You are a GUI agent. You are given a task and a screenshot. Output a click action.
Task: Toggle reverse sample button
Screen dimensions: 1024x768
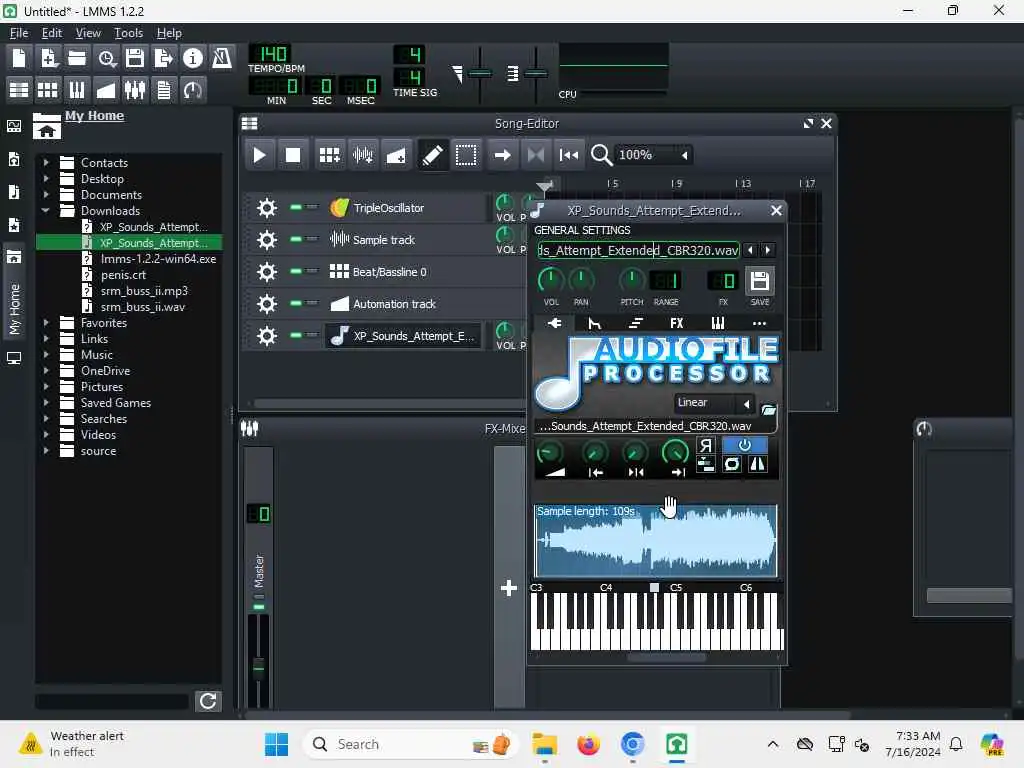point(705,445)
